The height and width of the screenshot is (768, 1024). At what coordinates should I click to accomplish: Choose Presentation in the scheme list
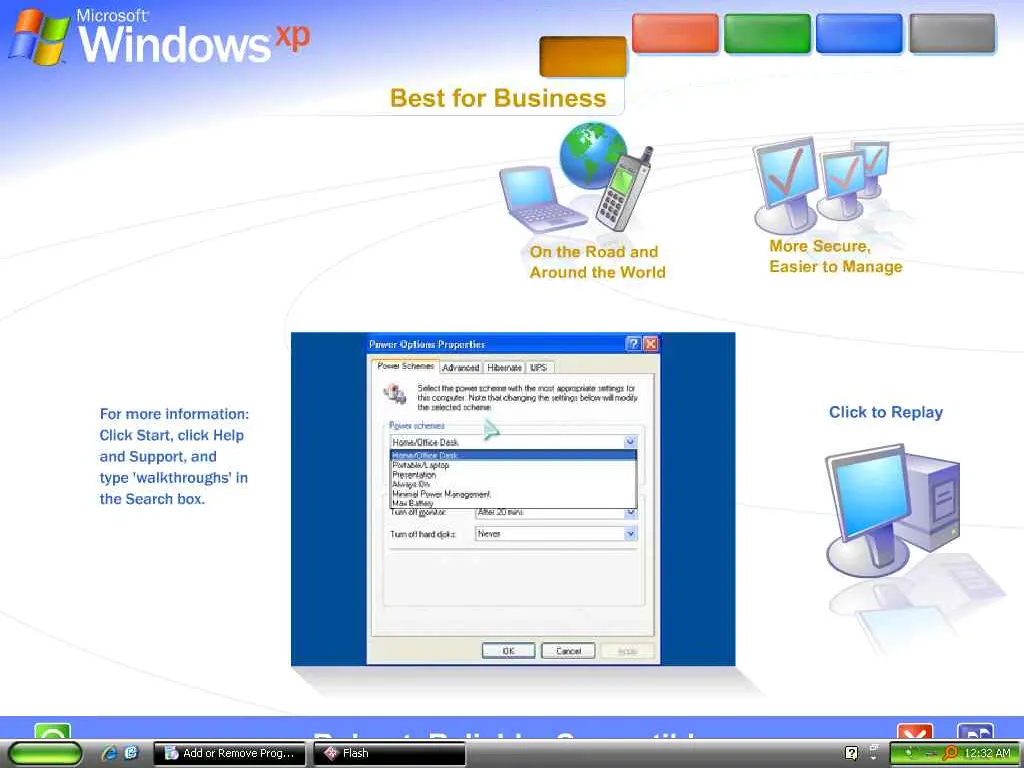tap(513, 475)
